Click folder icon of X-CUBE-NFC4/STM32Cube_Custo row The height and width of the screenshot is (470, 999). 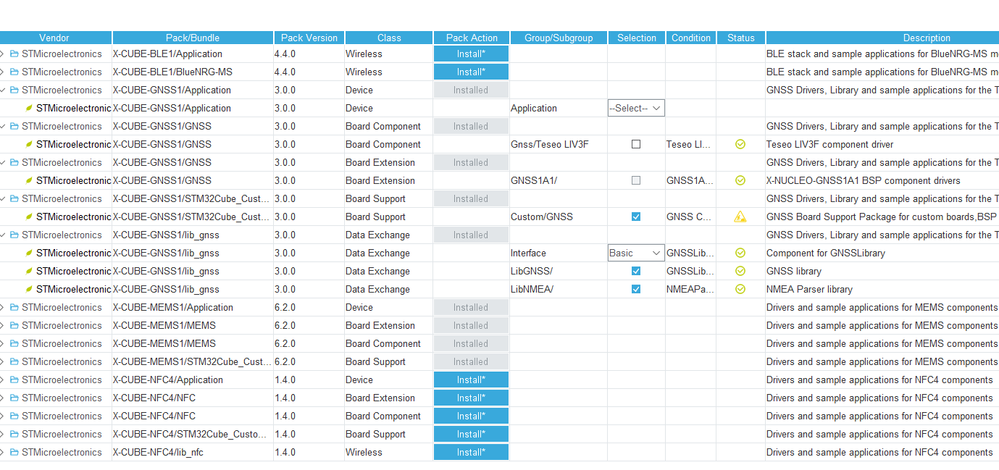pyautogui.click(x=14, y=434)
